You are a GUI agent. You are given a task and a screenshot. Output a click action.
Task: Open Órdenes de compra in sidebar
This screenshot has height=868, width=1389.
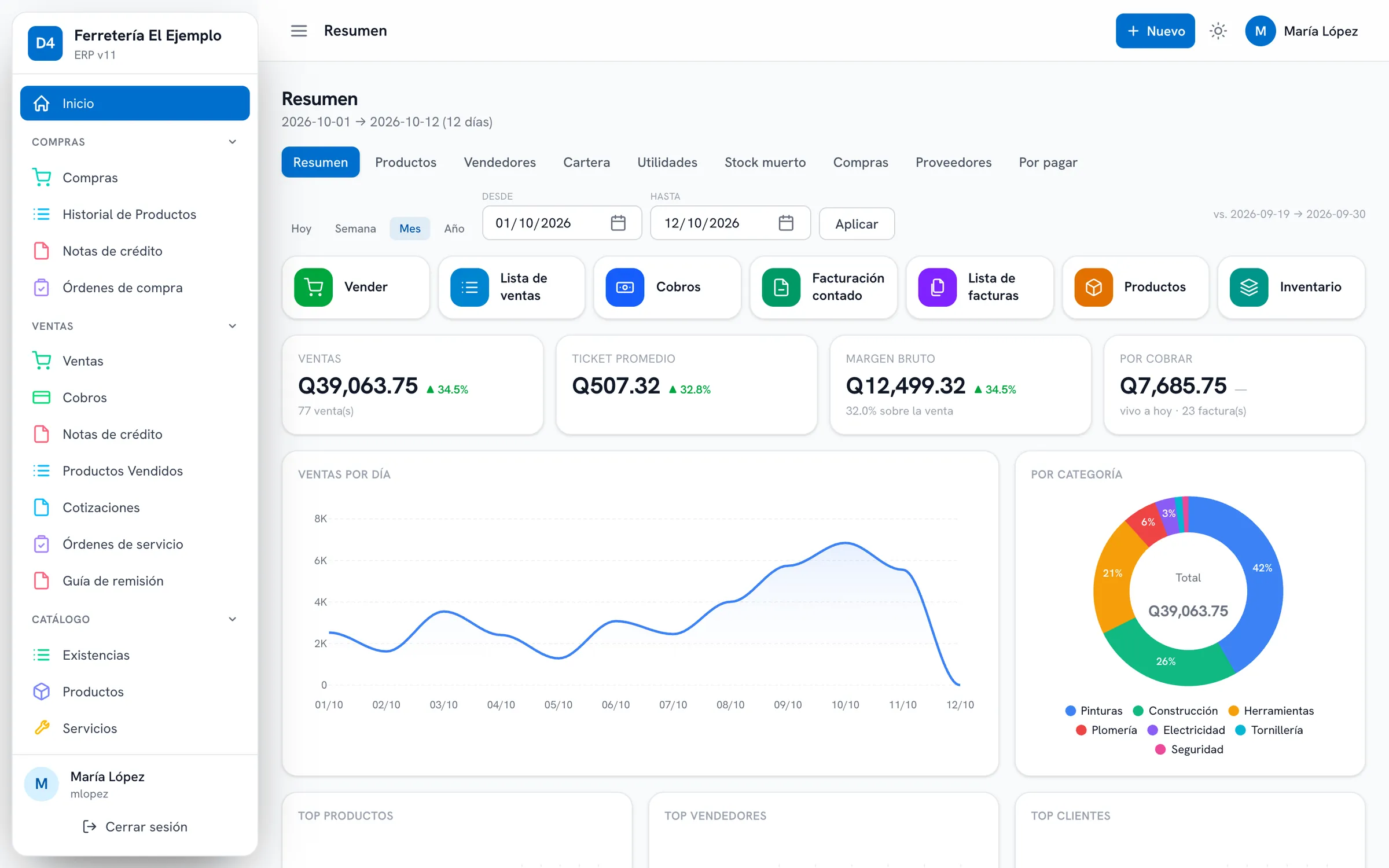[x=135, y=288]
